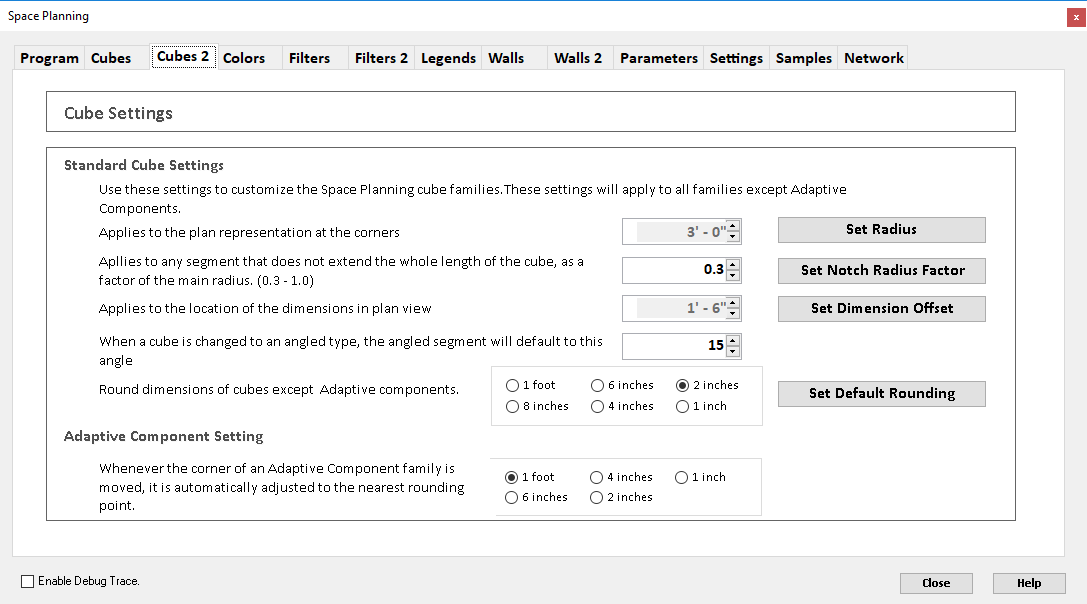Viewport: 1087px width, 604px height.
Task: Increase the notch radius factor spinner
Action: point(733,265)
